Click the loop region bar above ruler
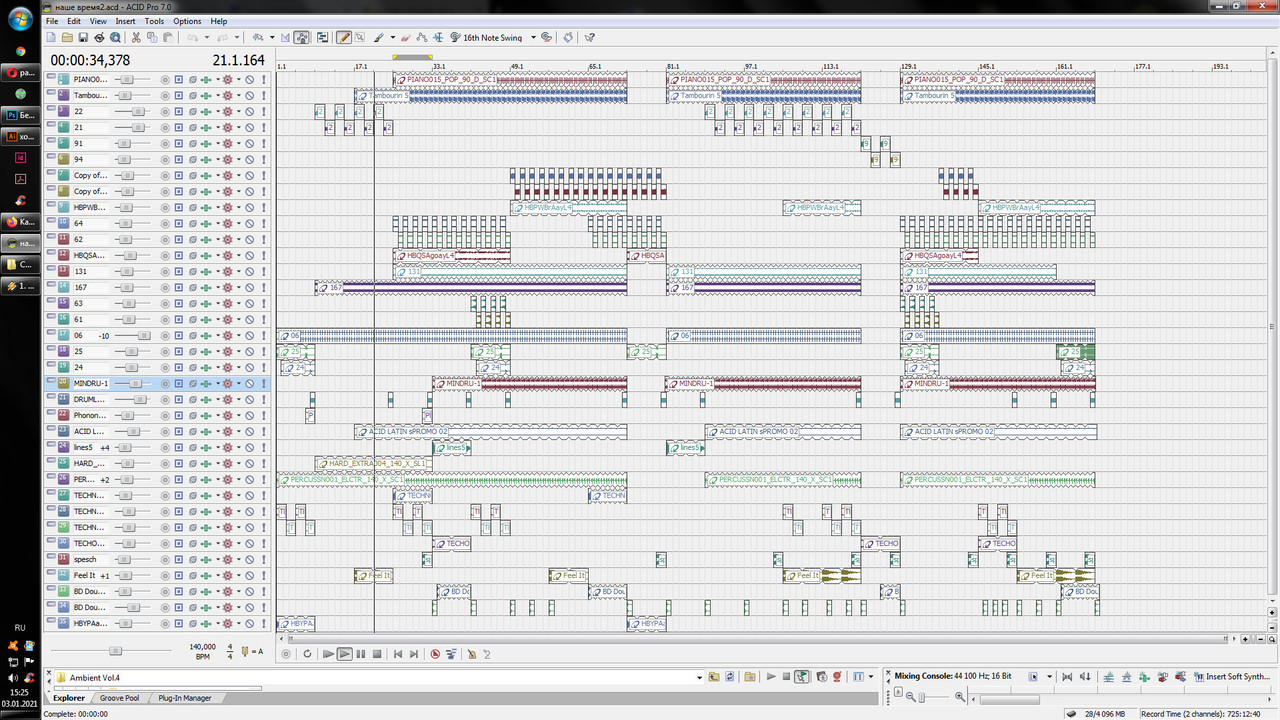The width and height of the screenshot is (1280, 720). point(412,57)
